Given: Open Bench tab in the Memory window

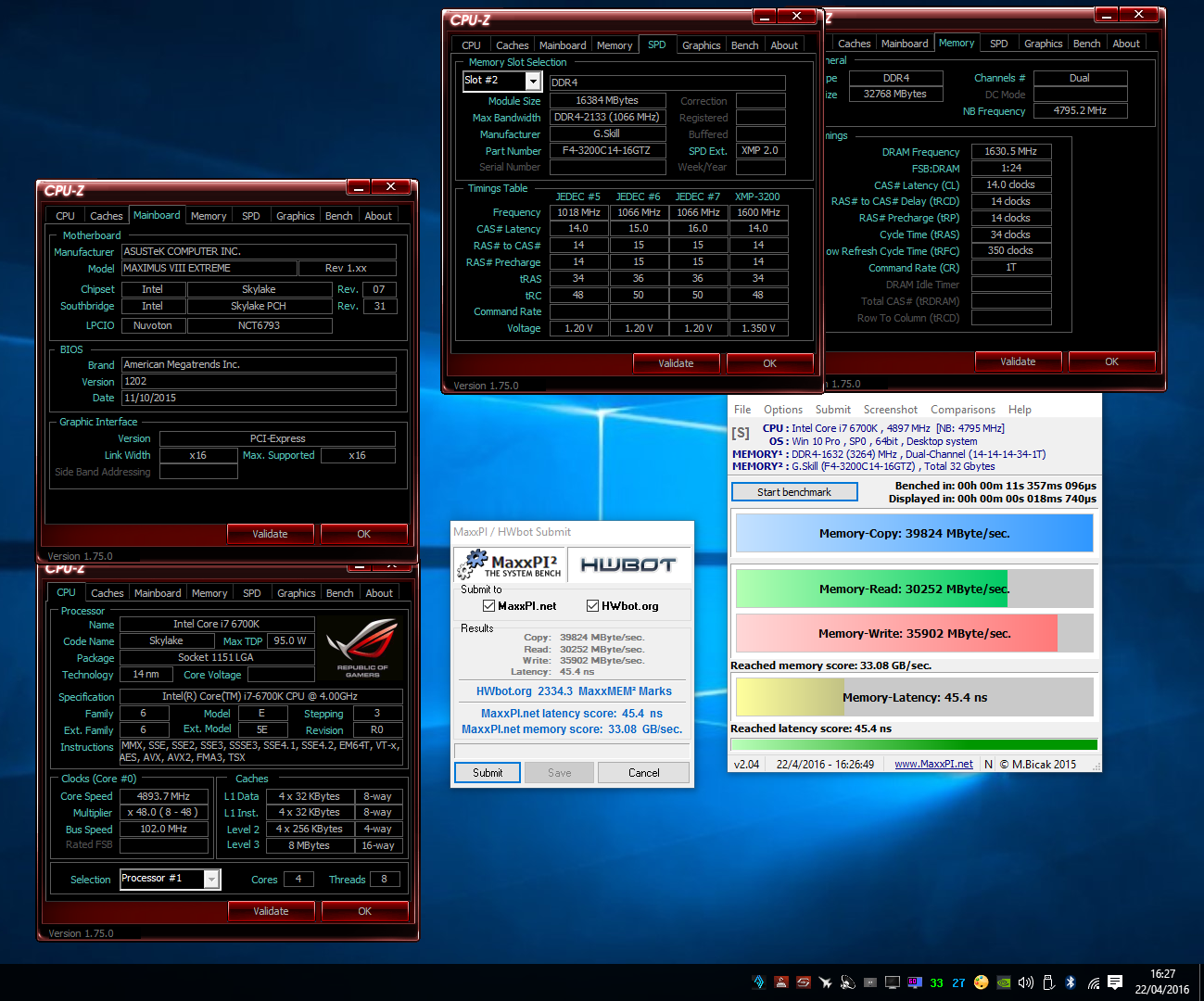Looking at the screenshot, I should click(1086, 44).
